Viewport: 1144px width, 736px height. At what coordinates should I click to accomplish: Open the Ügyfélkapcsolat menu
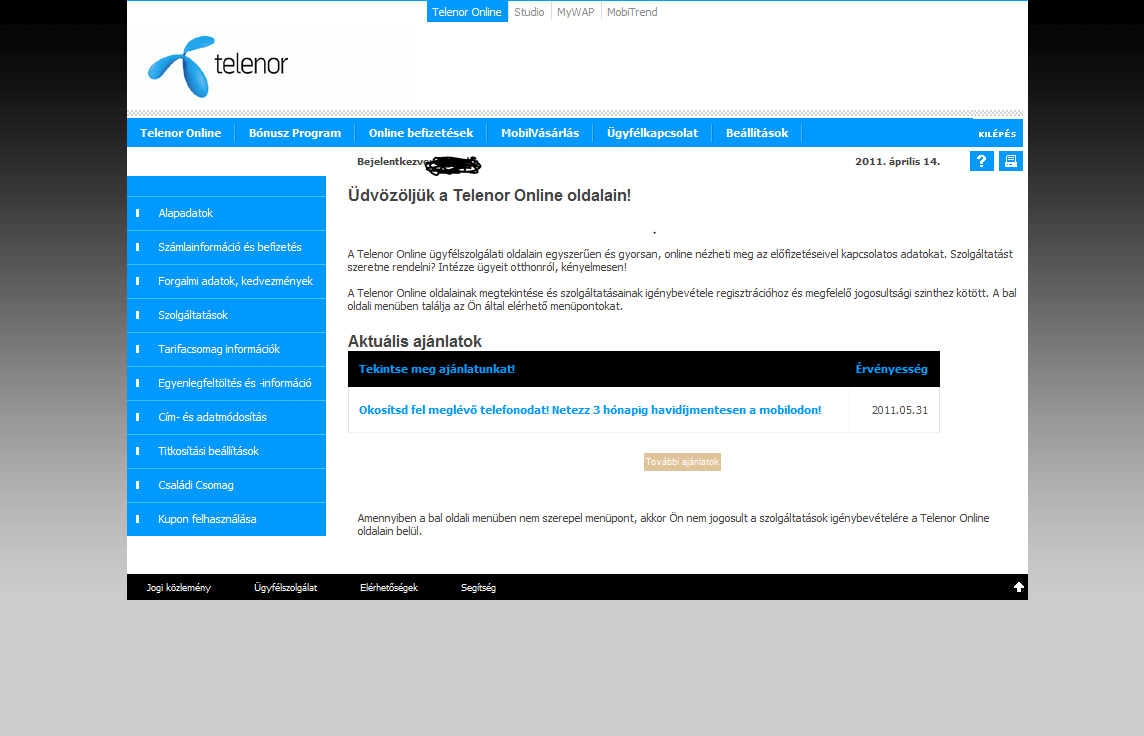pos(652,133)
